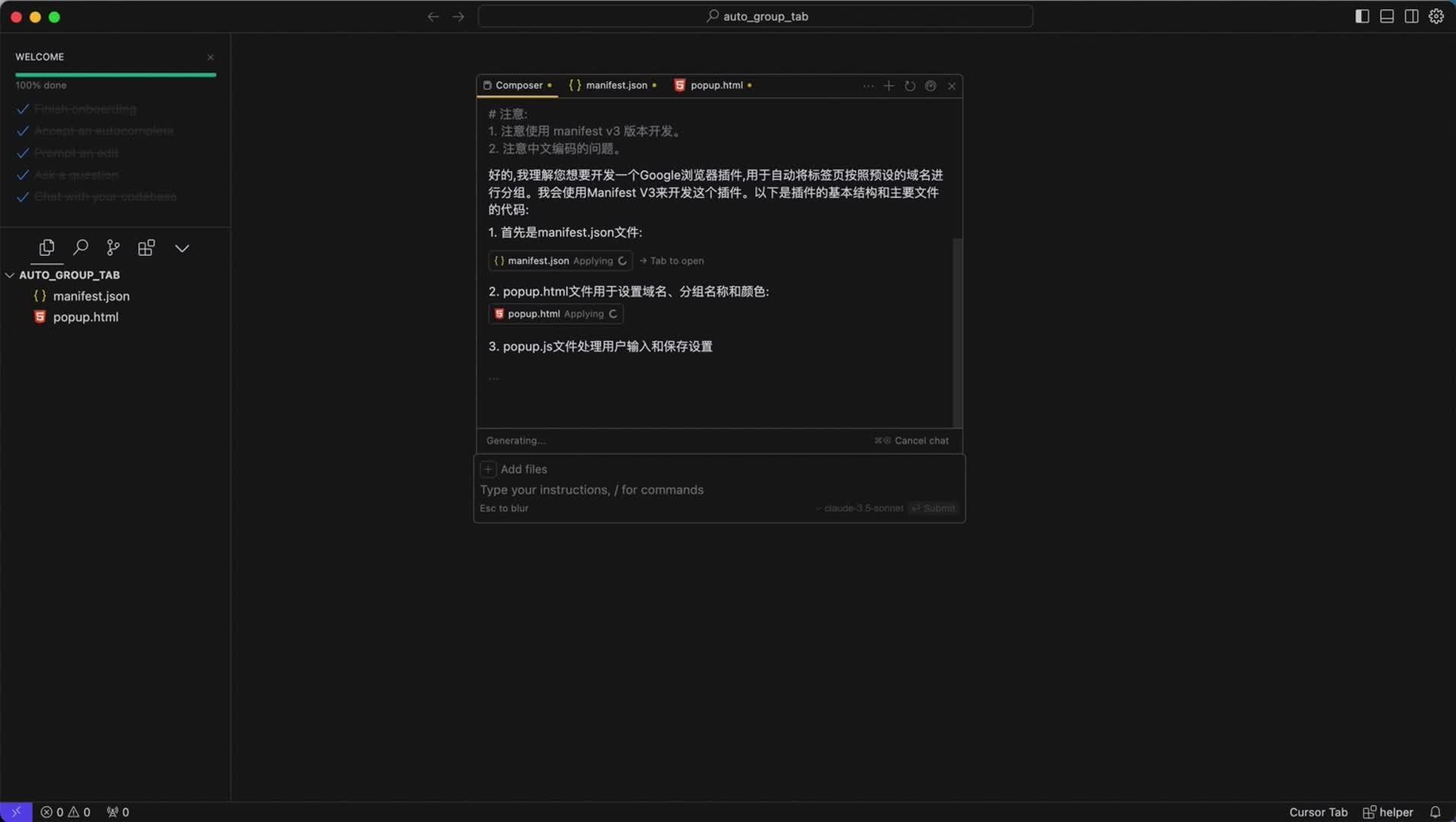1456x822 pixels.
Task: Open the Extensions panel icon
Action: tap(145, 247)
